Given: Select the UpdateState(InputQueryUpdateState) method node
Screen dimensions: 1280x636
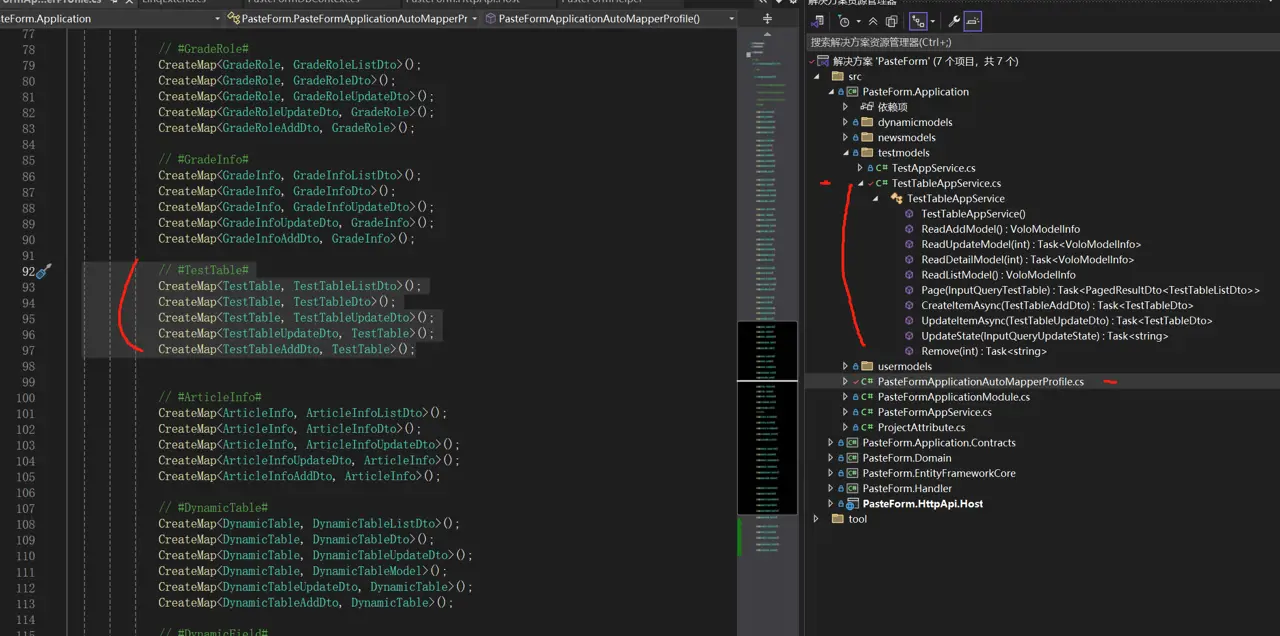Looking at the screenshot, I should point(1044,336).
